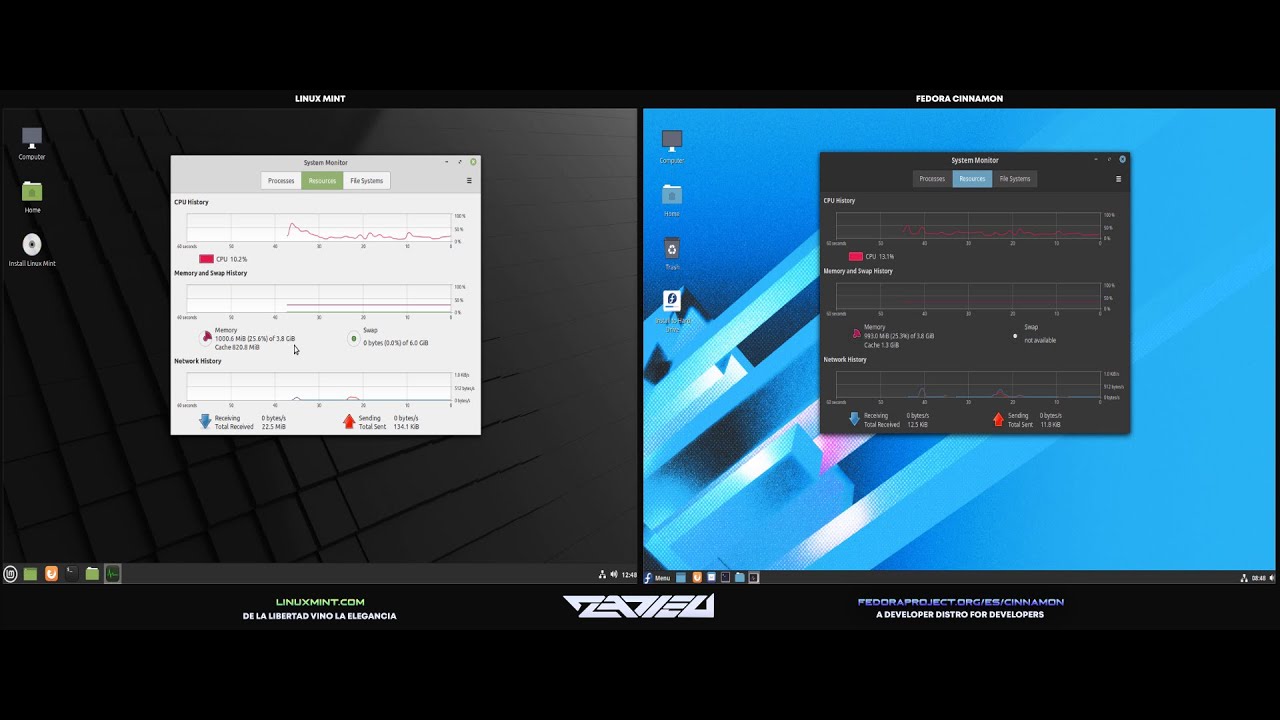Click Total Received '12.5 KiB' value
This screenshot has height=720, width=1280.
[x=918, y=424]
